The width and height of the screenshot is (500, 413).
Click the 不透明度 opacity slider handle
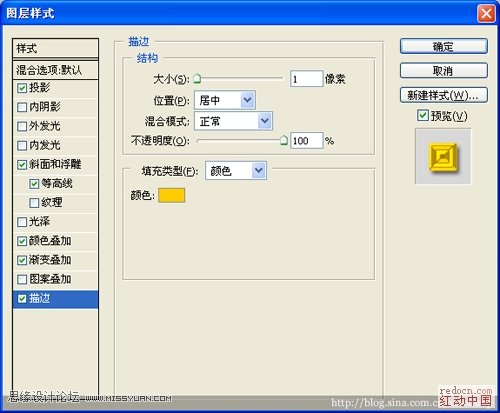click(284, 140)
